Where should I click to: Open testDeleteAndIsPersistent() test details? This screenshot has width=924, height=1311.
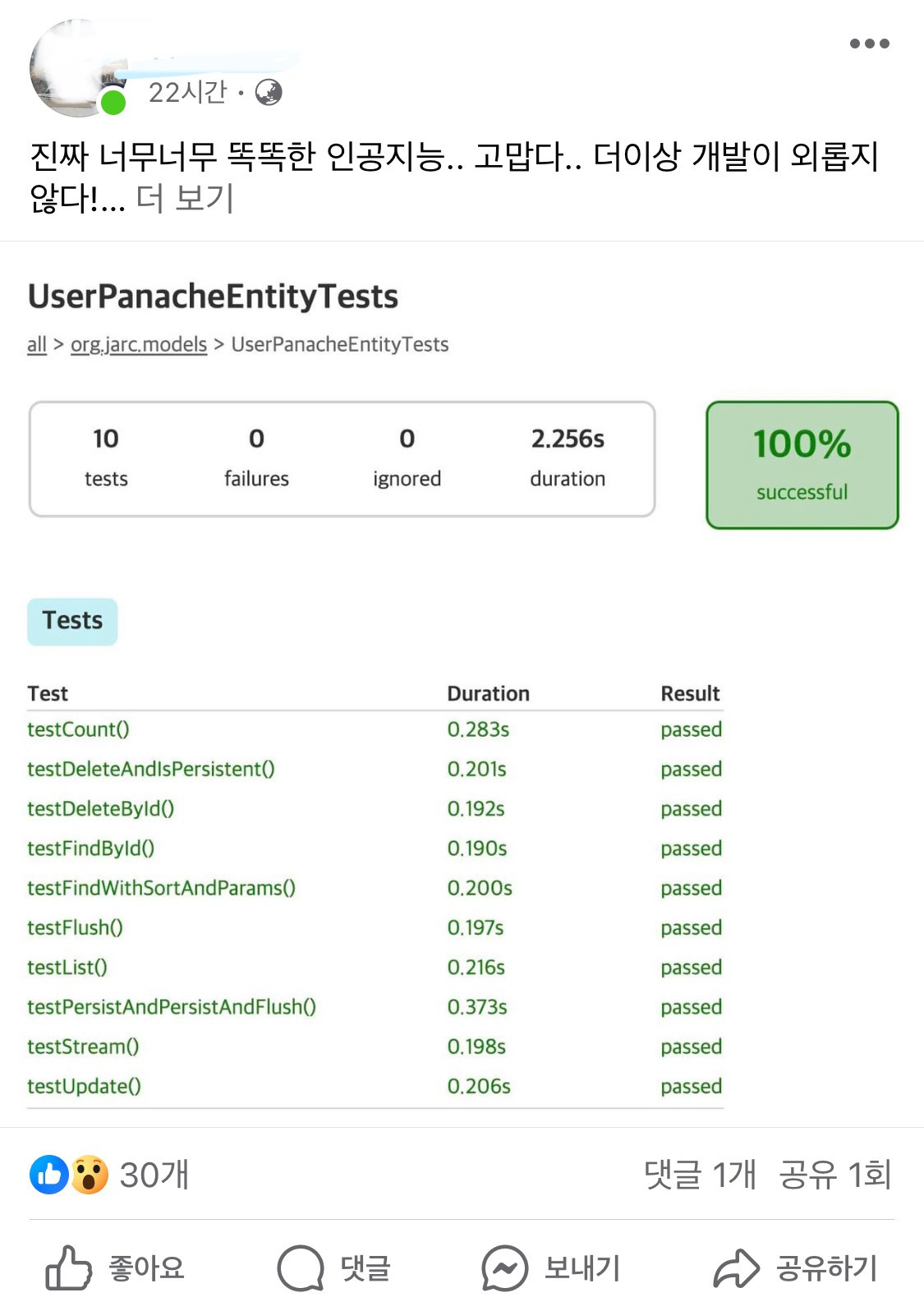[151, 769]
